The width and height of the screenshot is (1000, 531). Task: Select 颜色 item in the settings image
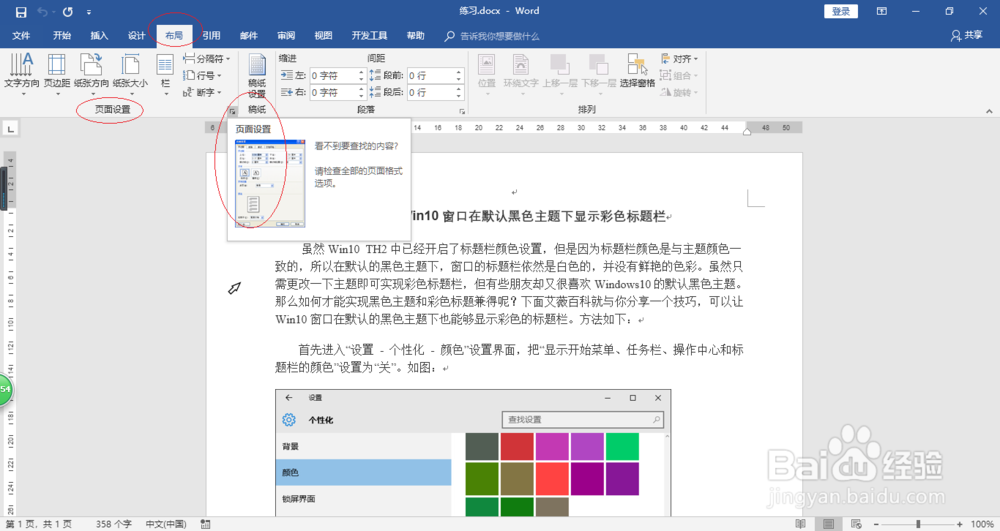click(x=364, y=472)
